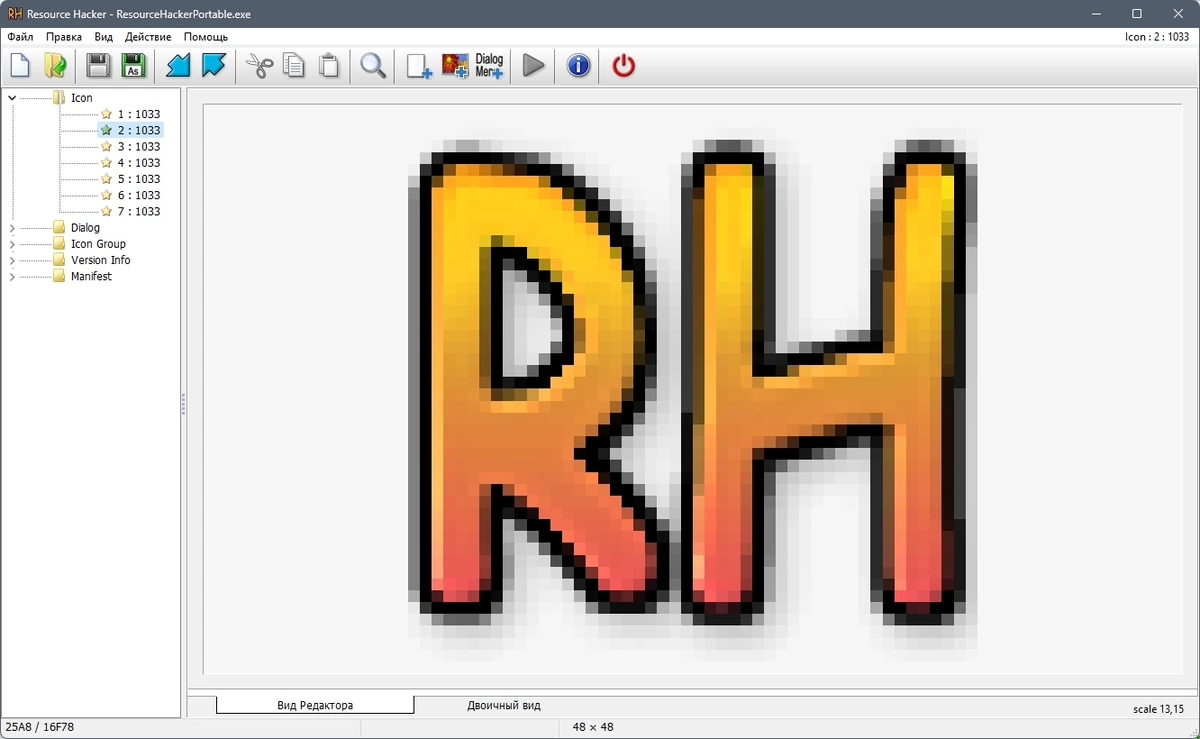
Task: Open the Правка menu
Action: (64, 37)
